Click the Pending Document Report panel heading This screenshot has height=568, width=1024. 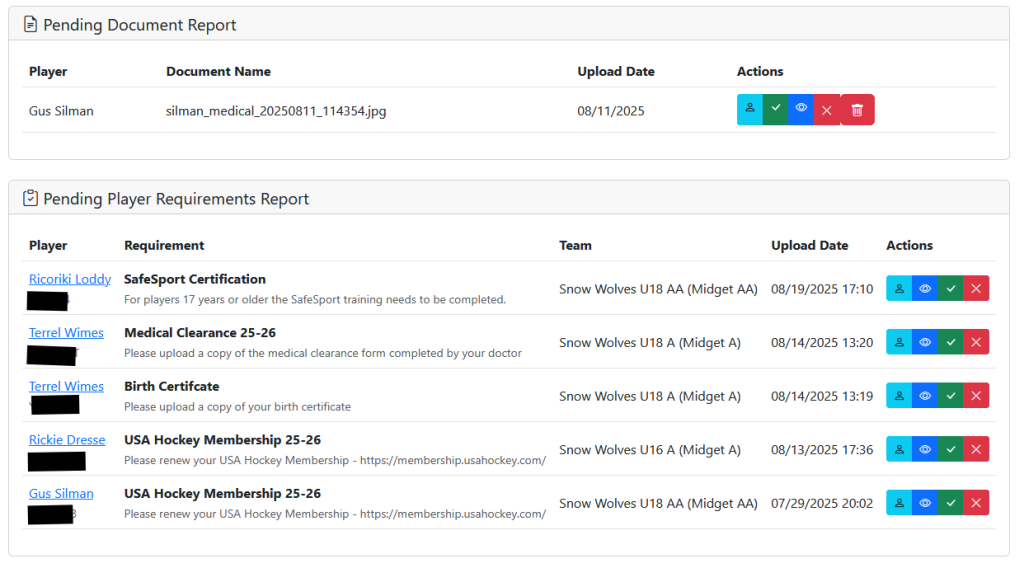tap(140, 25)
